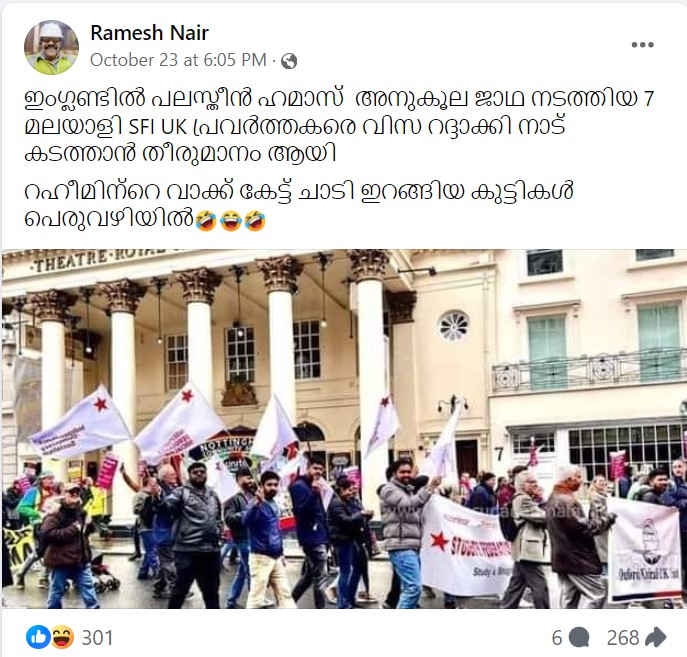This screenshot has width=687, height=657.
Task: Click the Malayalam post text first paragraph
Action: [339, 127]
